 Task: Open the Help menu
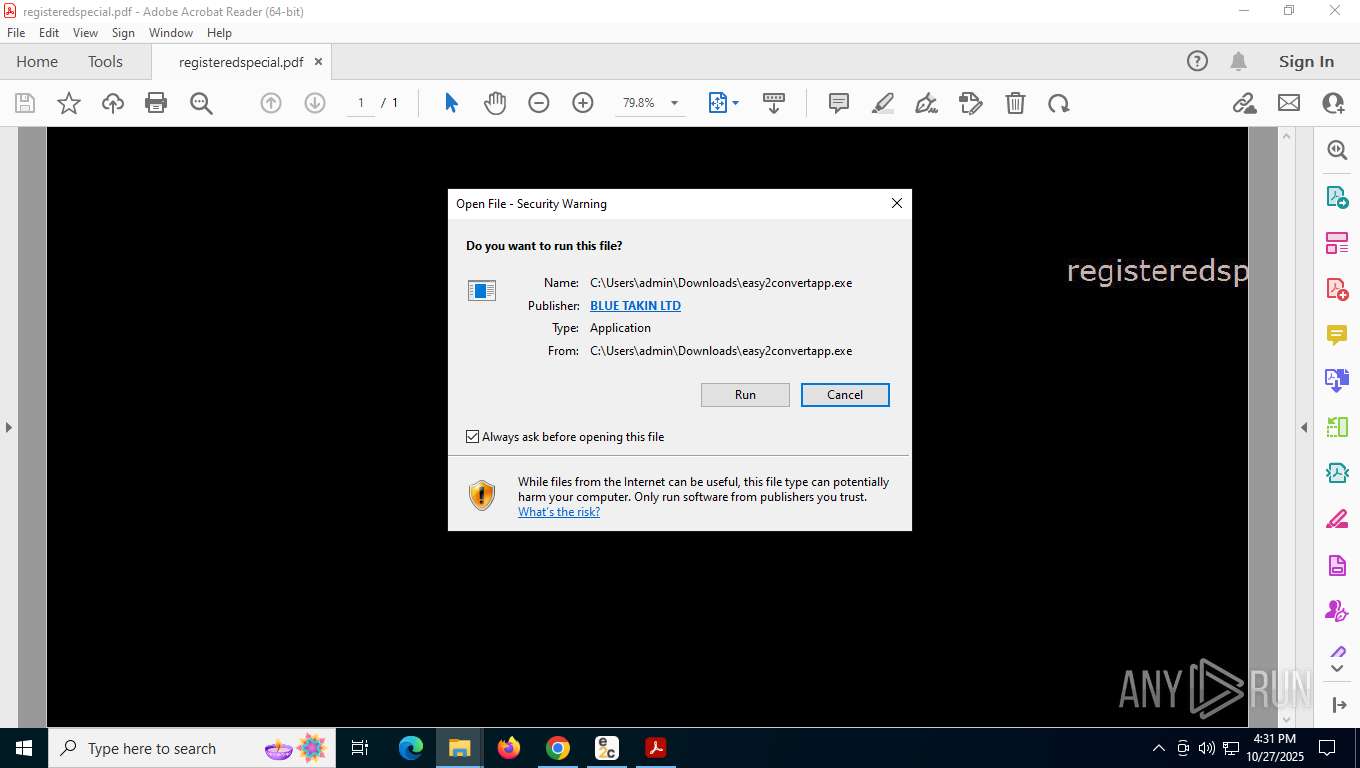[x=219, y=33]
